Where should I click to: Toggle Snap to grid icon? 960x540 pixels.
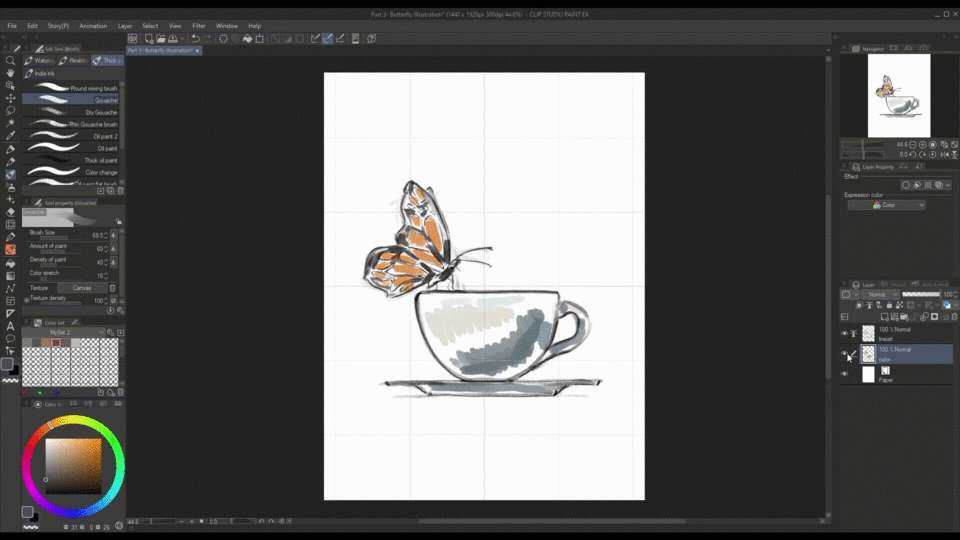(340, 39)
